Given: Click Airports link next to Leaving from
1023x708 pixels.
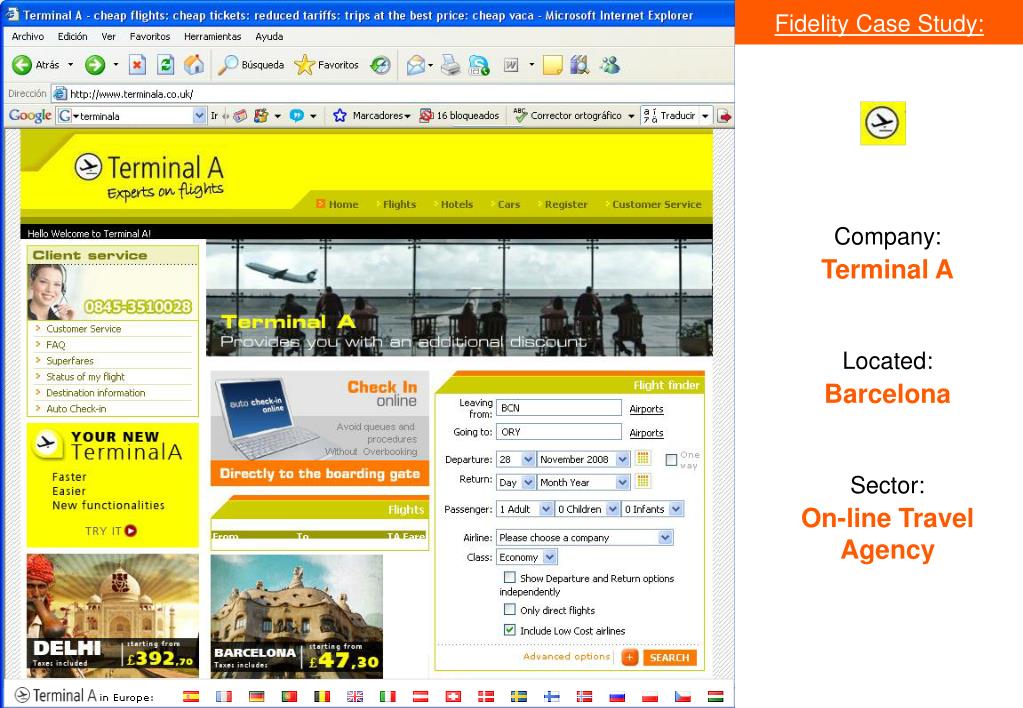Looking at the screenshot, I should pos(647,409).
